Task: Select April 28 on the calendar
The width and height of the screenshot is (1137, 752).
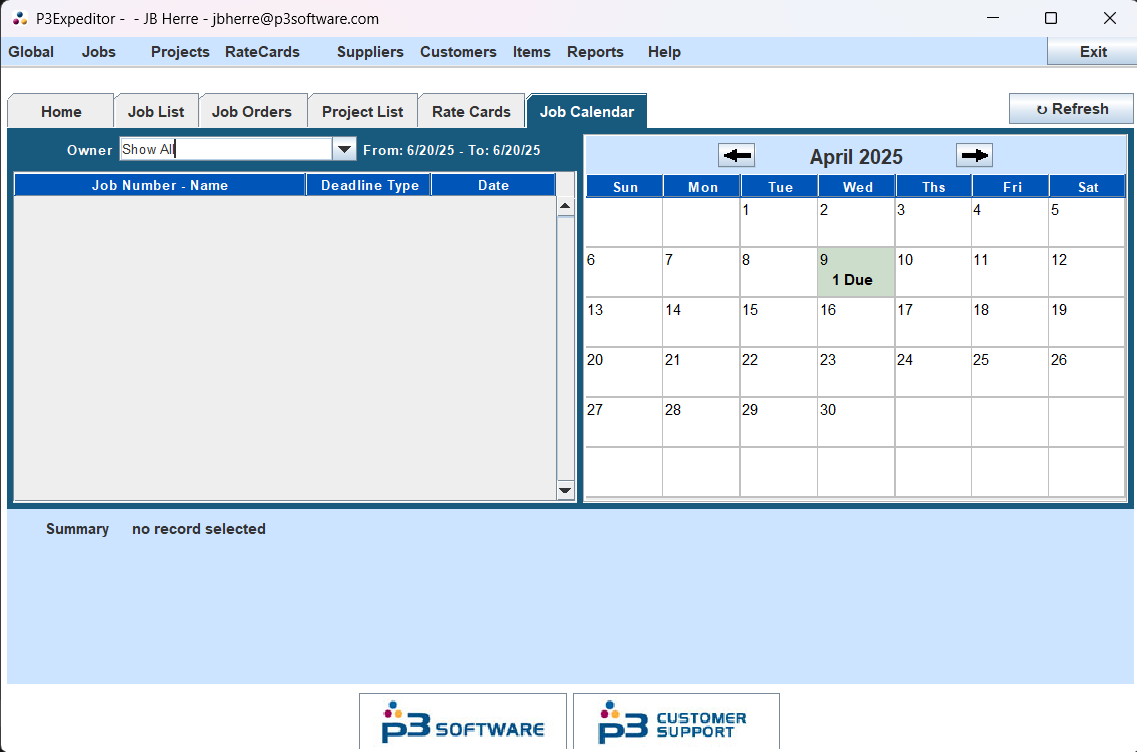Action: 700,422
